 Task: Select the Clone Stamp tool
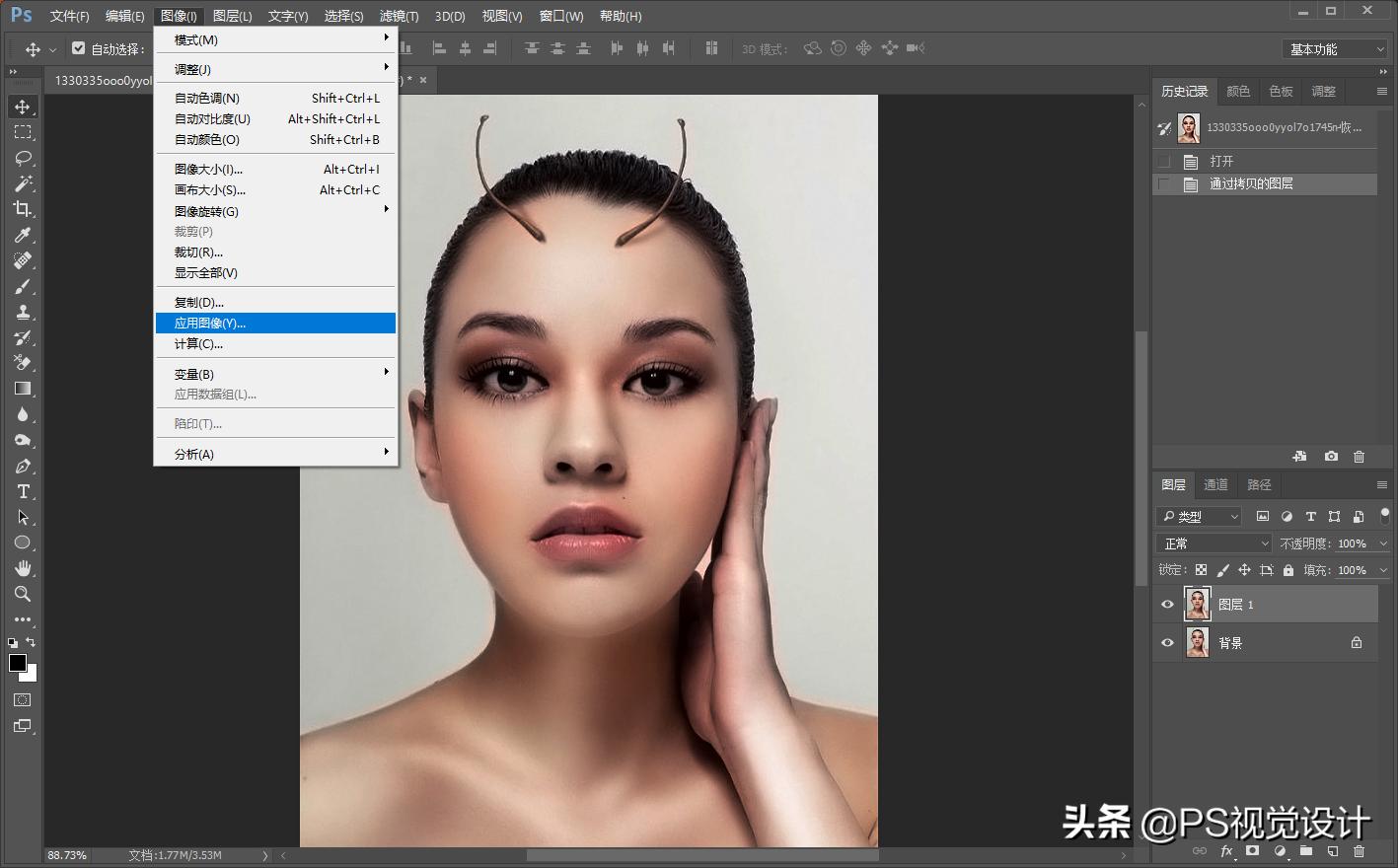point(22,312)
